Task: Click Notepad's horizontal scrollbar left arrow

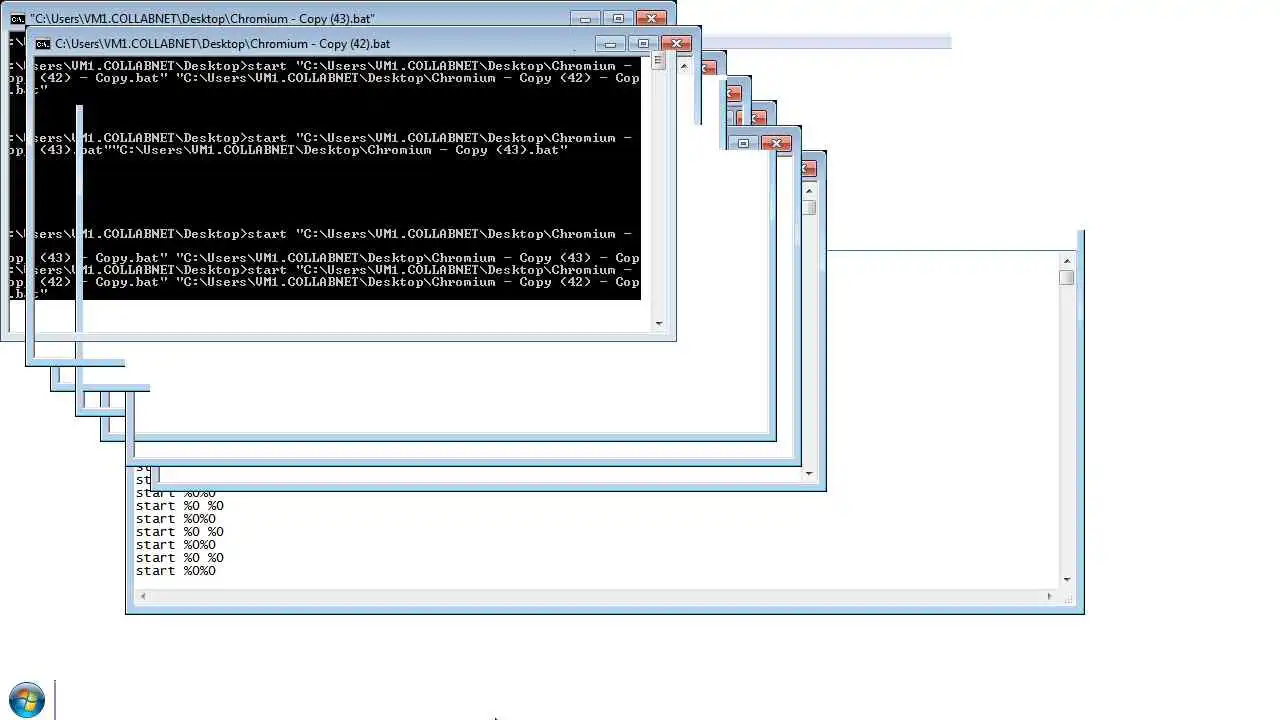Action: pyautogui.click(x=143, y=596)
